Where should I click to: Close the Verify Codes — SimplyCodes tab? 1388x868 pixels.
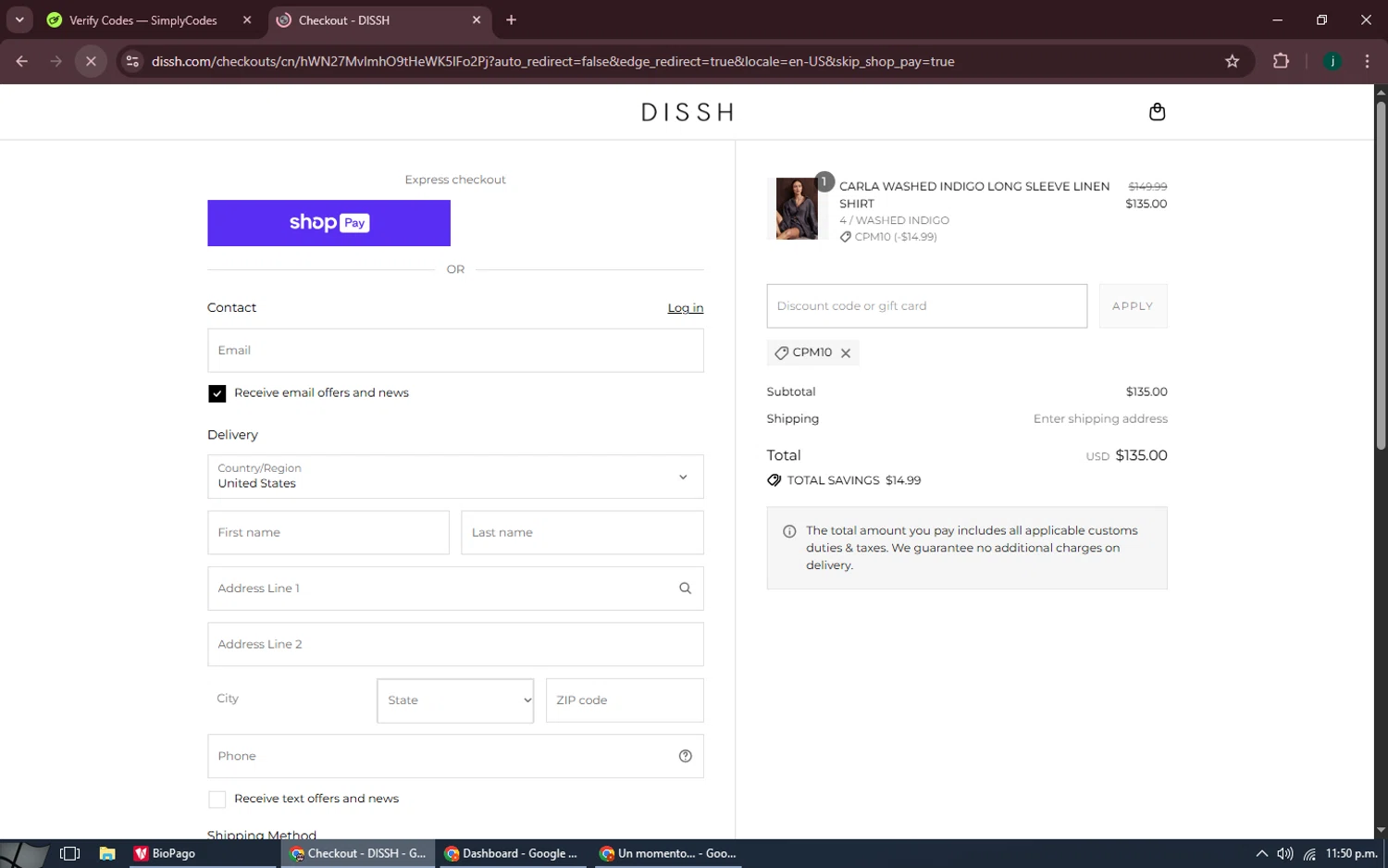pyautogui.click(x=247, y=20)
